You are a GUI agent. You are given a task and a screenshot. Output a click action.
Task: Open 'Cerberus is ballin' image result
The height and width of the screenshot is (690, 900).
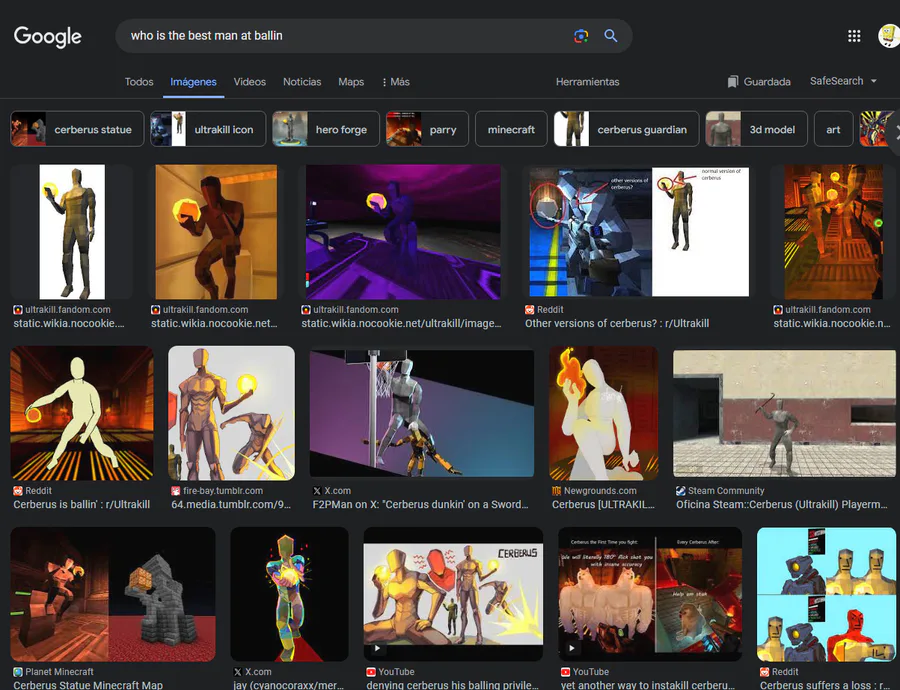(x=82, y=413)
